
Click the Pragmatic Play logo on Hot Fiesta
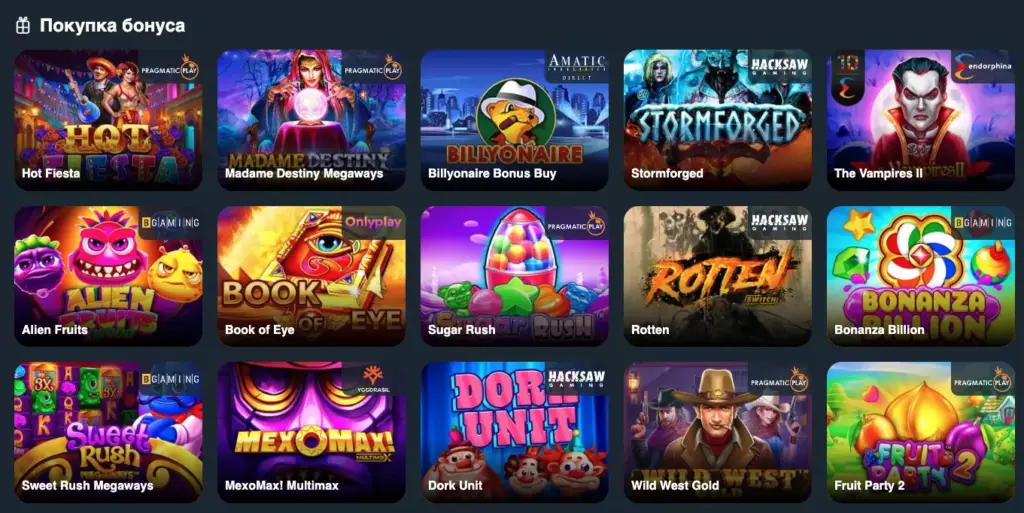pyautogui.click(x=170, y=69)
